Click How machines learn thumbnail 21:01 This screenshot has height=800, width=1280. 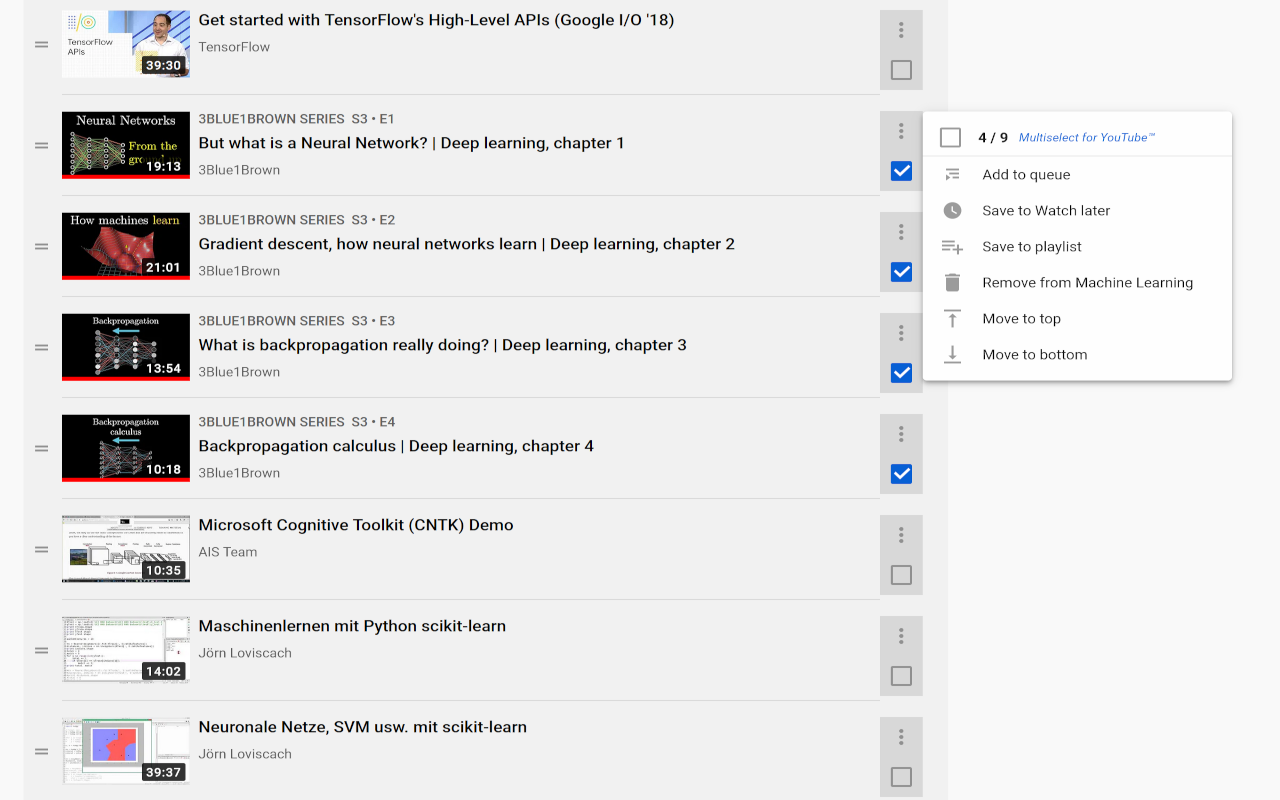[x=126, y=246]
